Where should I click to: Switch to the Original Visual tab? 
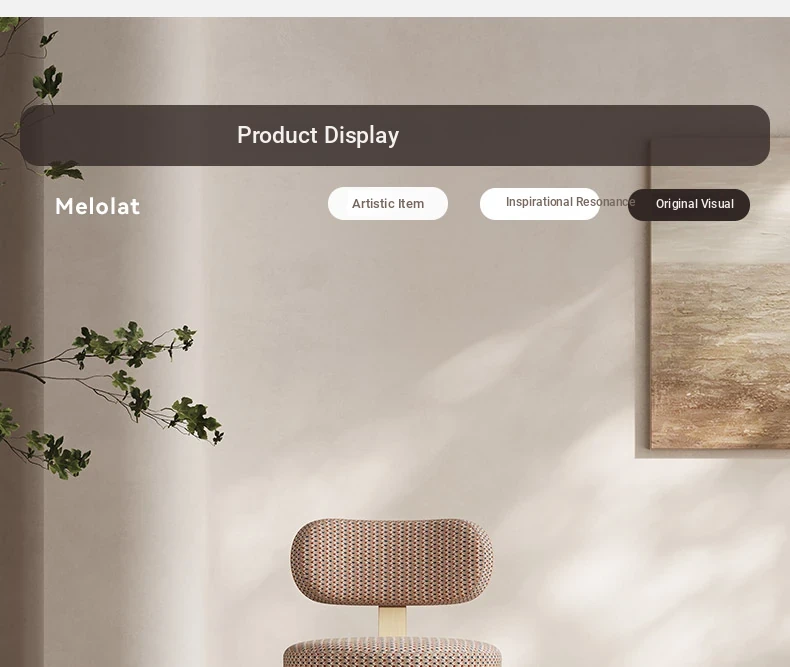pos(689,205)
